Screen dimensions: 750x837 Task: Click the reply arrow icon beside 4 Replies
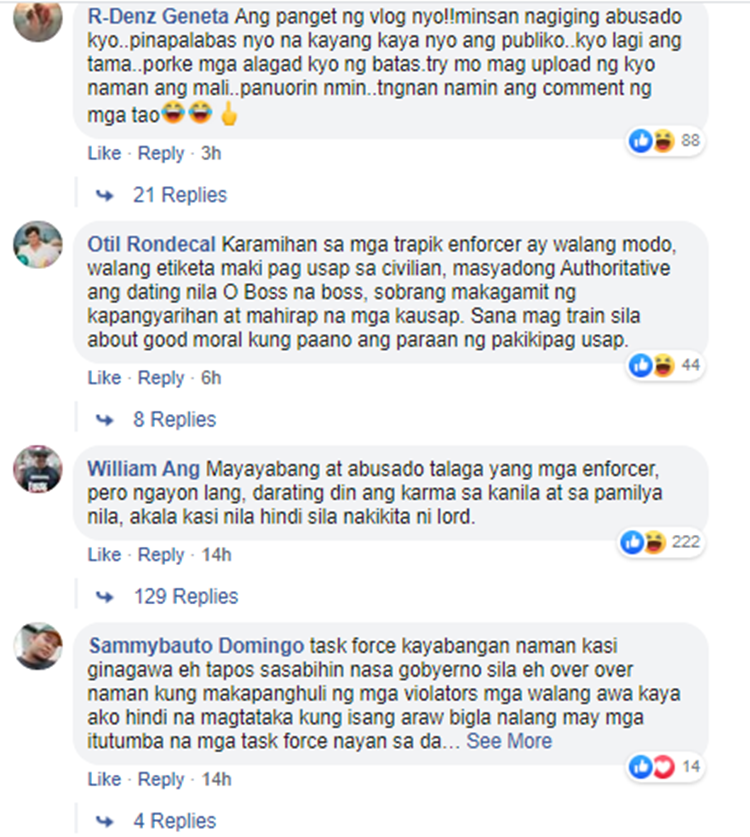(x=105, y=821)
